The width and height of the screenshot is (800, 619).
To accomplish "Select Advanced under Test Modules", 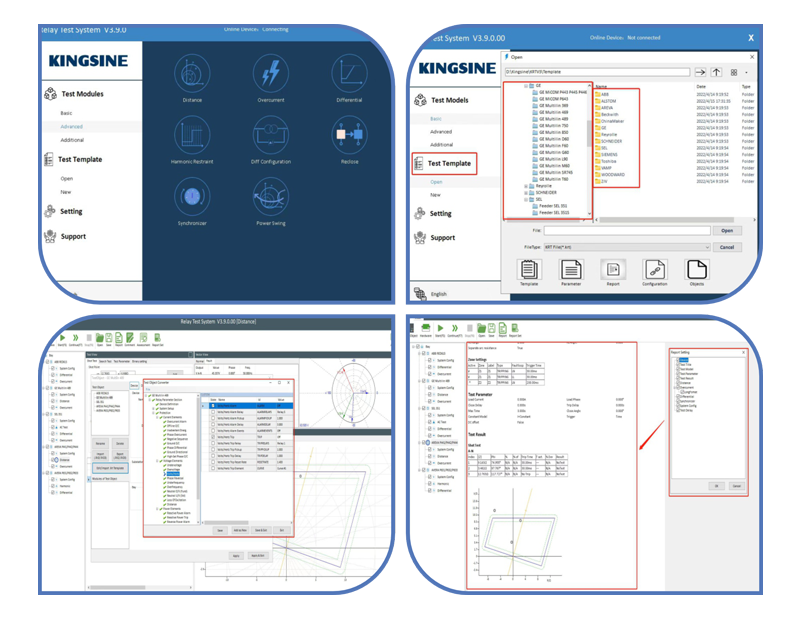I will coord(71,127).
